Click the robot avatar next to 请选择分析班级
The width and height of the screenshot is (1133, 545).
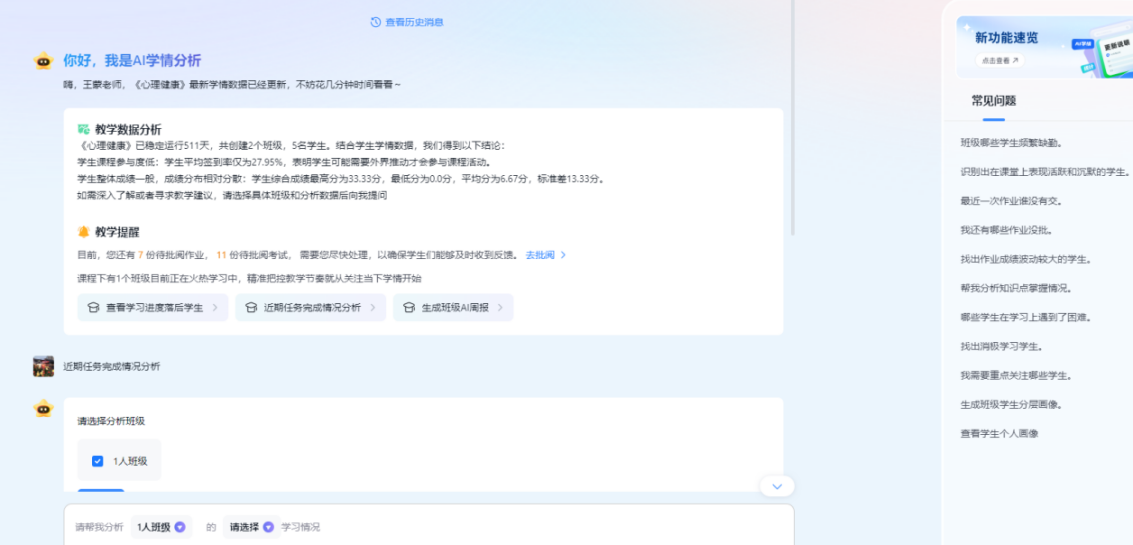click(43, 408)
